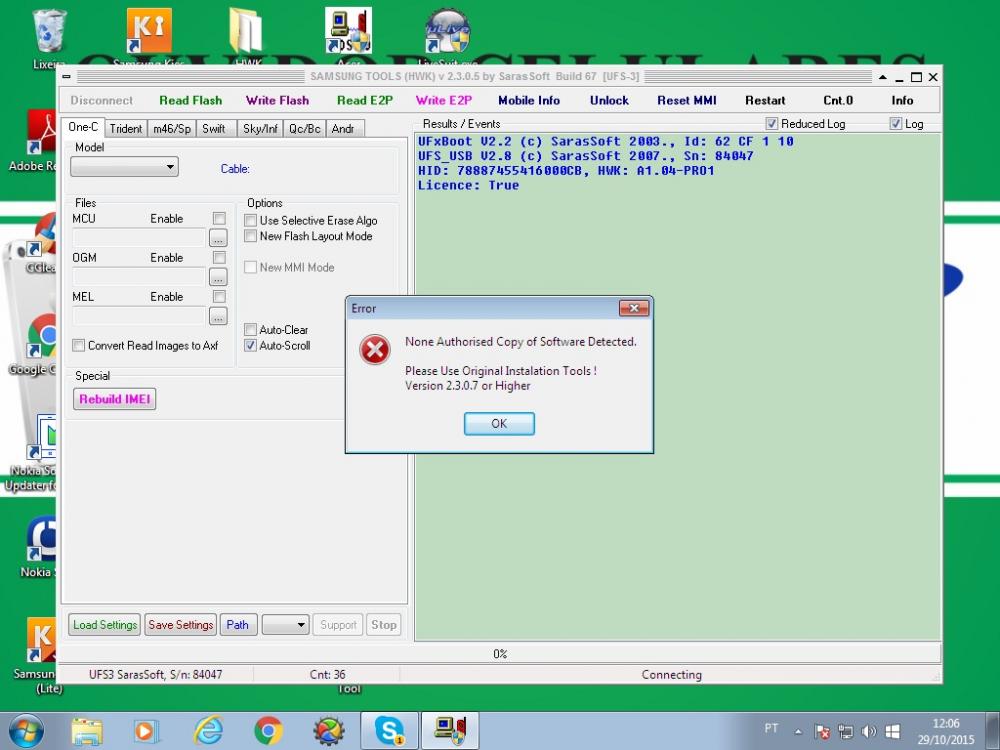Switch to the One-C tab
1000x750 pixels.
coord(83,127)
